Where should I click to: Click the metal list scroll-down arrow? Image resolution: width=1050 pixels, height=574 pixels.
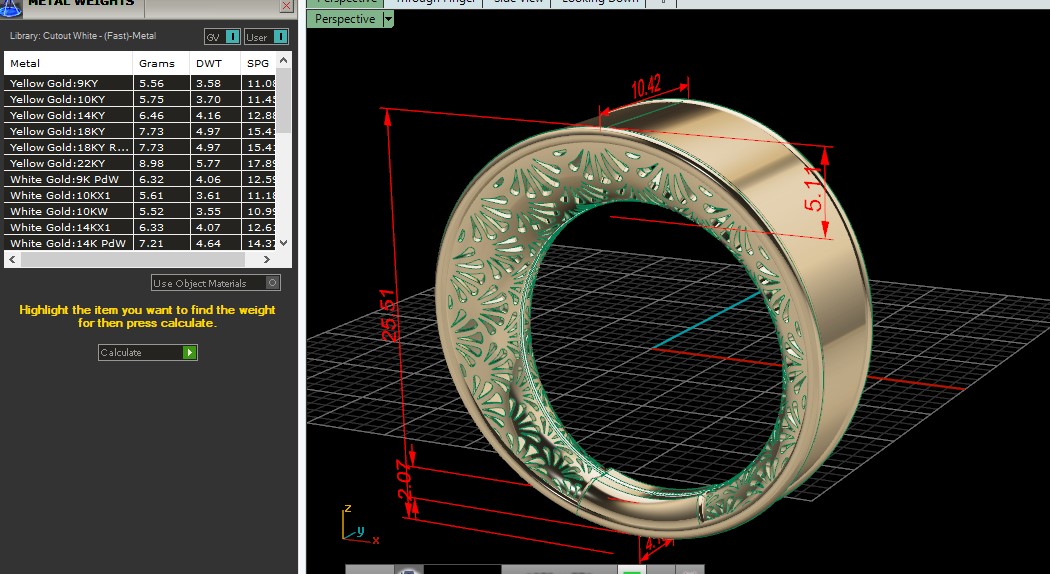click(x=283, y=243)
